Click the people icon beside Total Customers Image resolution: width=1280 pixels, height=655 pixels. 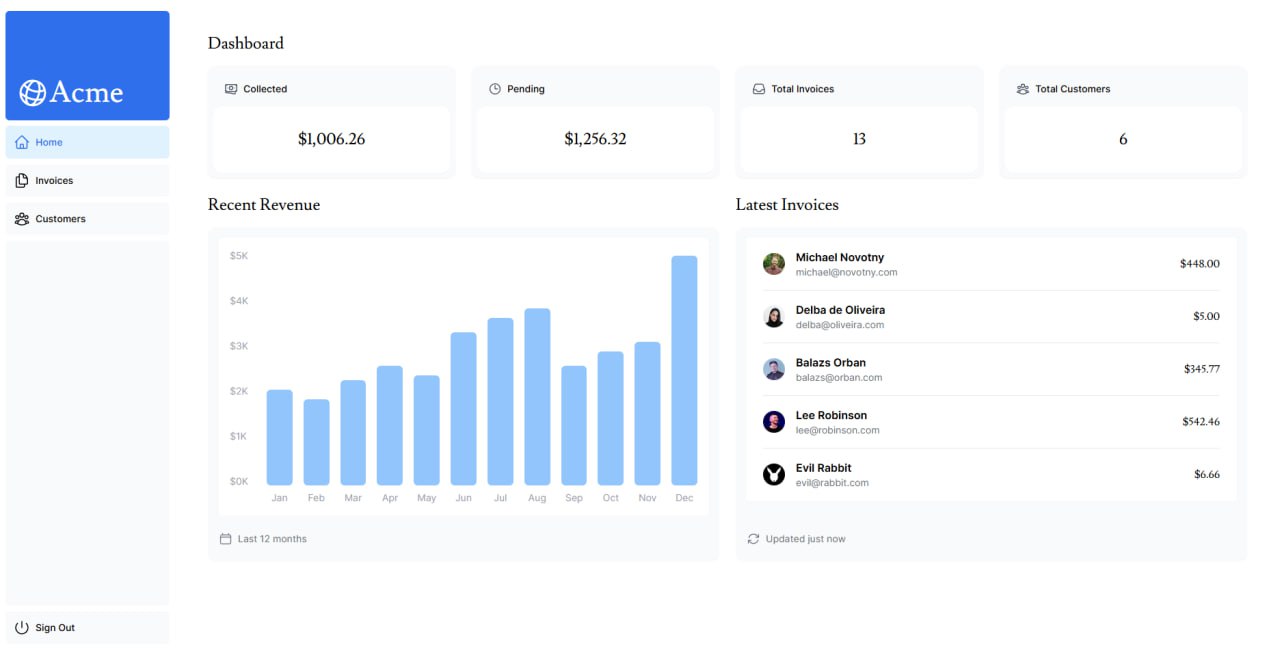pyautogui.click(x=1023, y=89)
